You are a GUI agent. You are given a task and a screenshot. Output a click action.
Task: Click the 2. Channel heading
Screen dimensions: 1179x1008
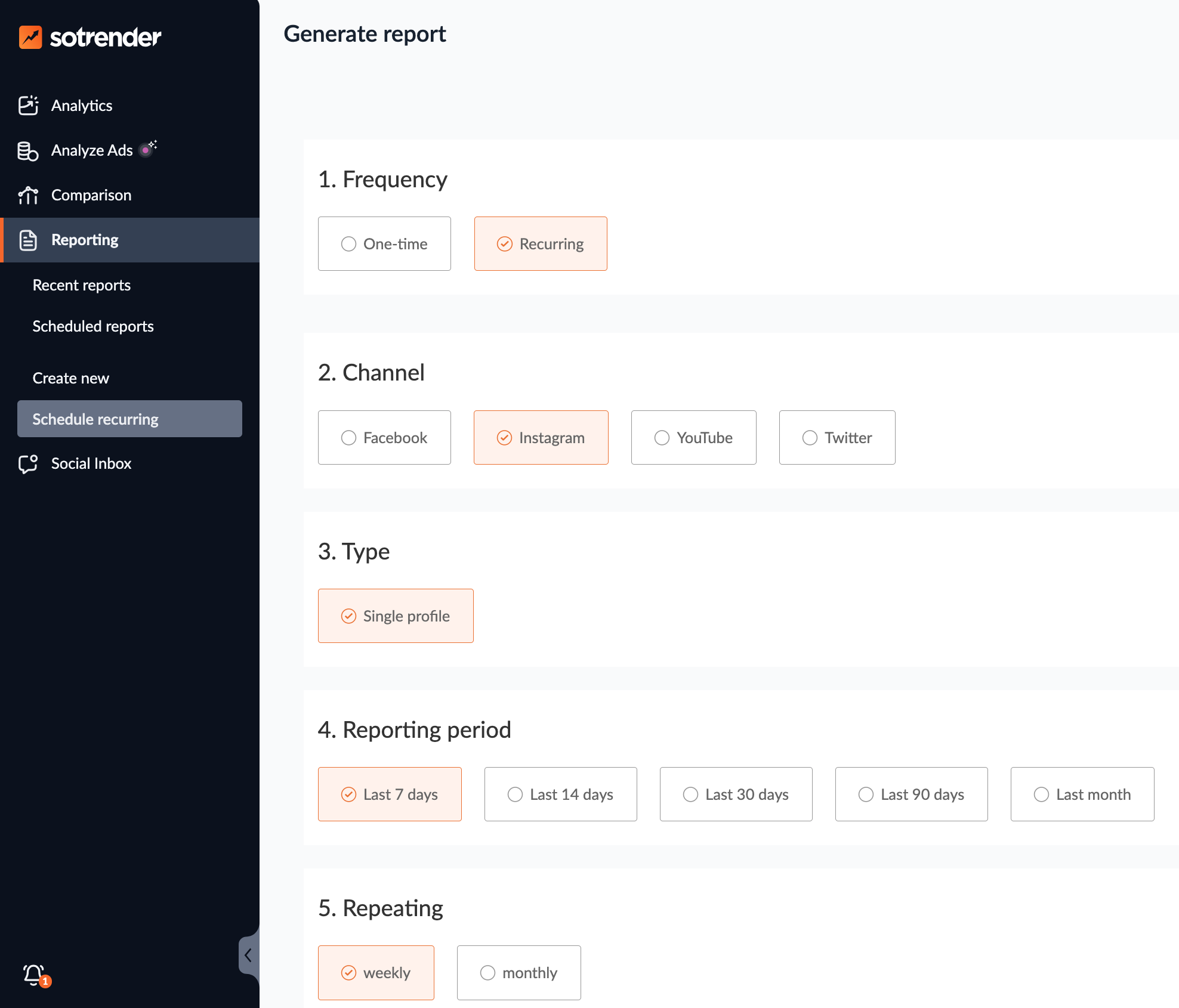pyautogui.click(x=371, y=373)
